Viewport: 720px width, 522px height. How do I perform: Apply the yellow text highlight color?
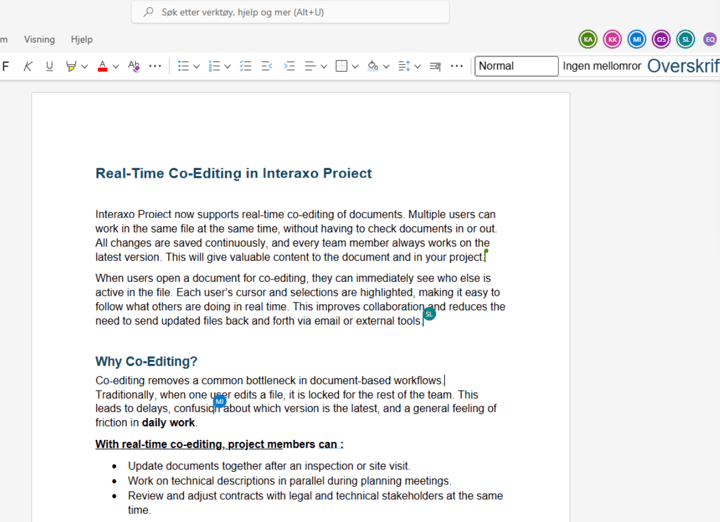point(70,66)
